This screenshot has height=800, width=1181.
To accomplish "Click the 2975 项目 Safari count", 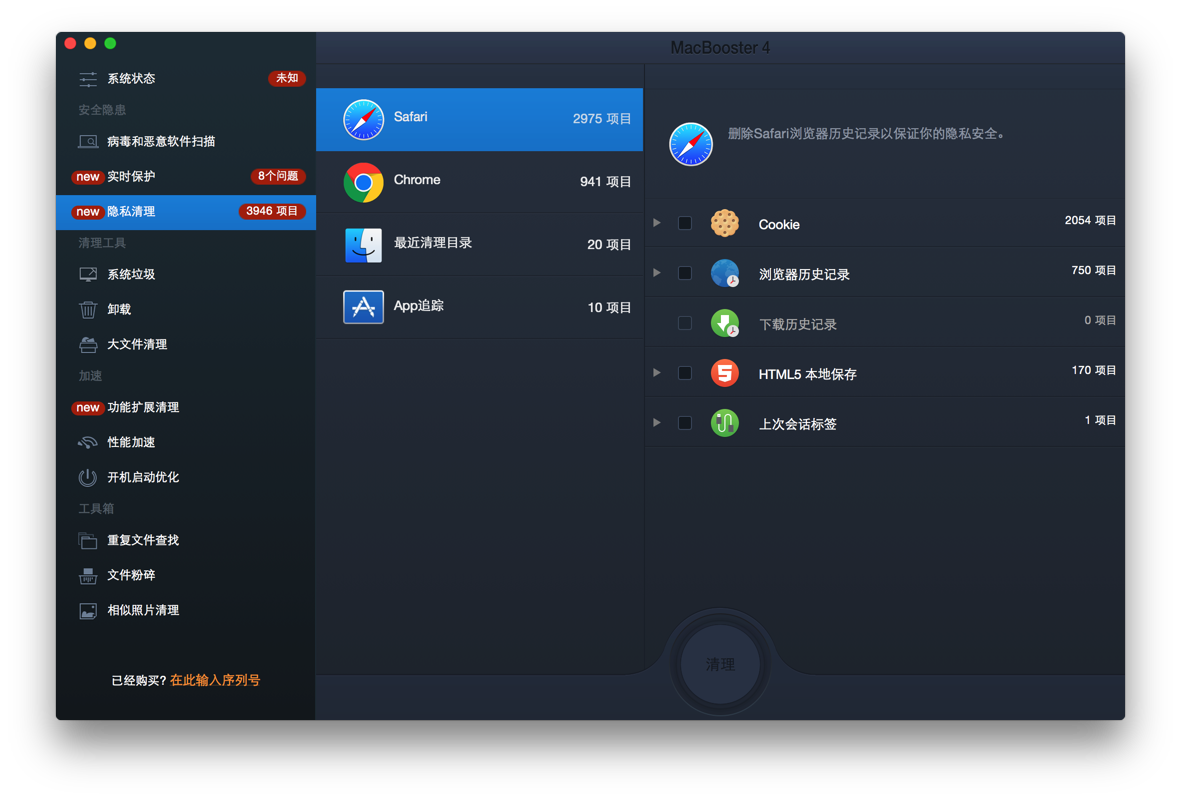I will point(602,119).
